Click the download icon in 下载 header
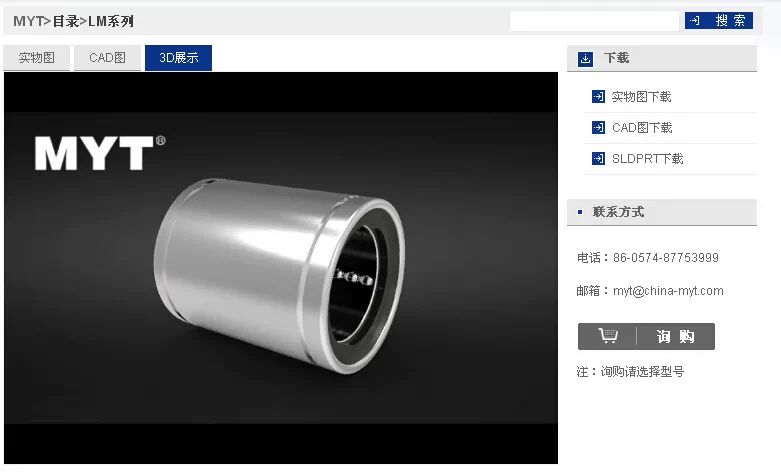The image size is (781, 474). 585,59
